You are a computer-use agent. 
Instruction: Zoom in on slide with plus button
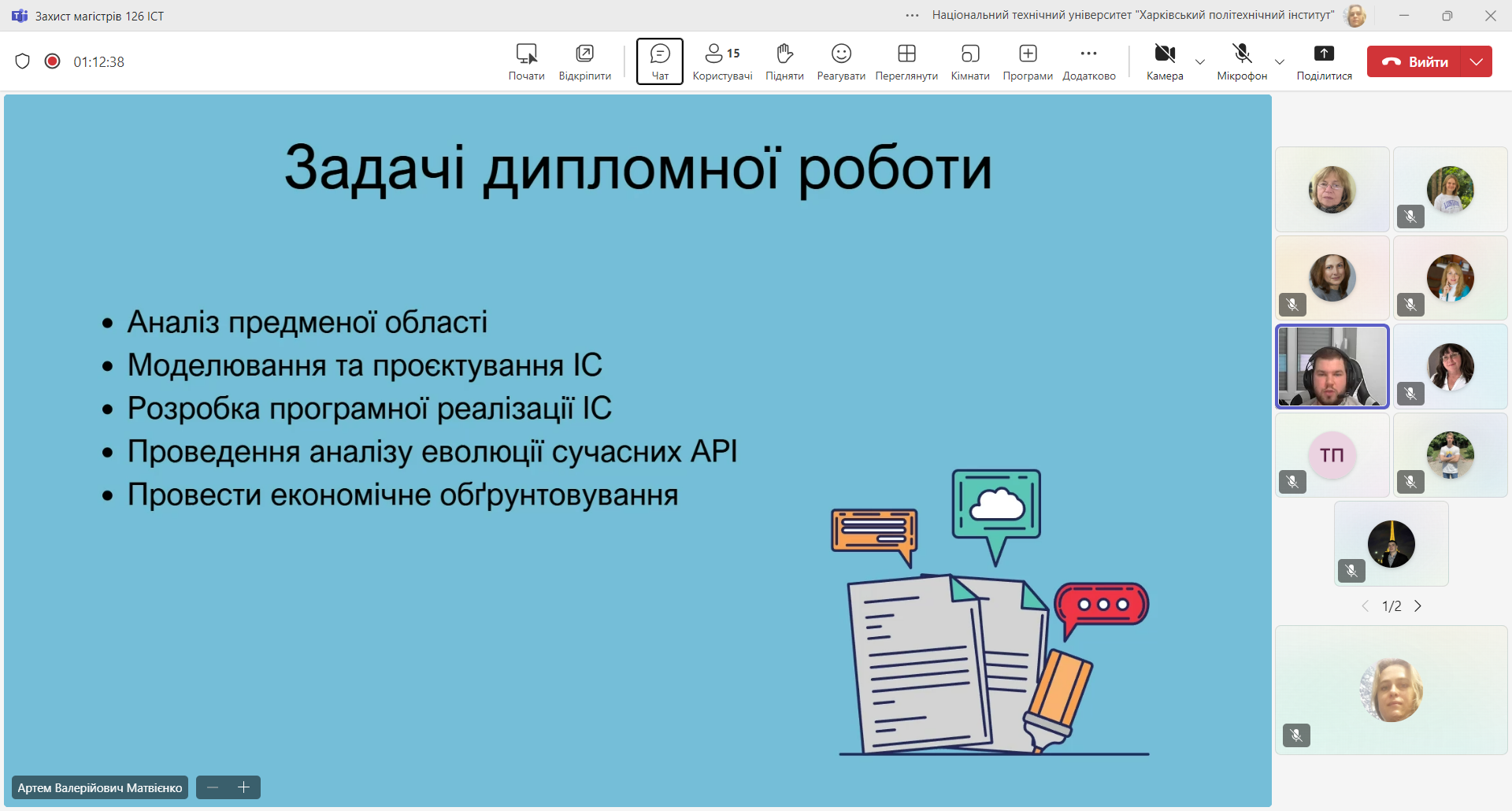244,787
